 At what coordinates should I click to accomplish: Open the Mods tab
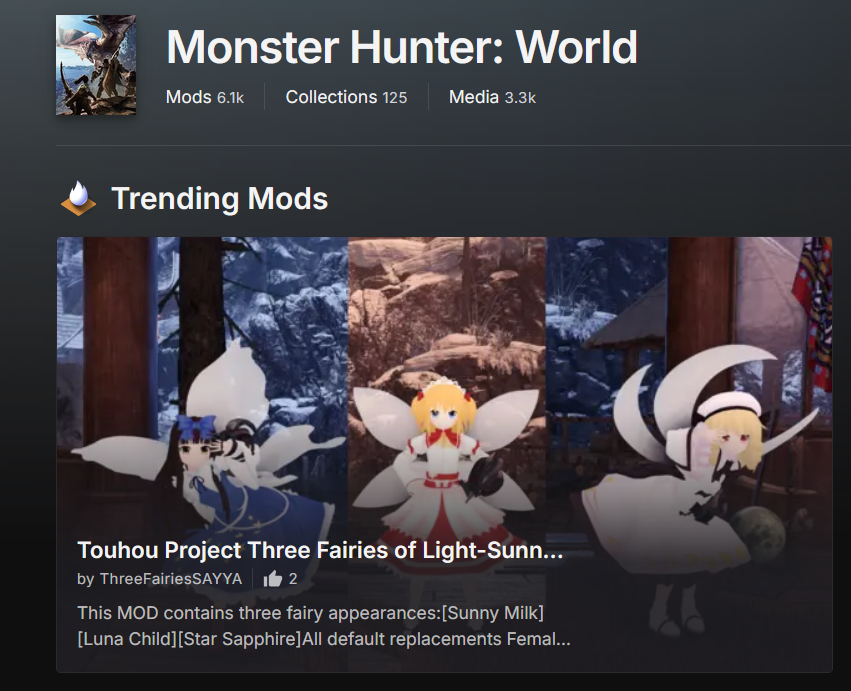205,97
